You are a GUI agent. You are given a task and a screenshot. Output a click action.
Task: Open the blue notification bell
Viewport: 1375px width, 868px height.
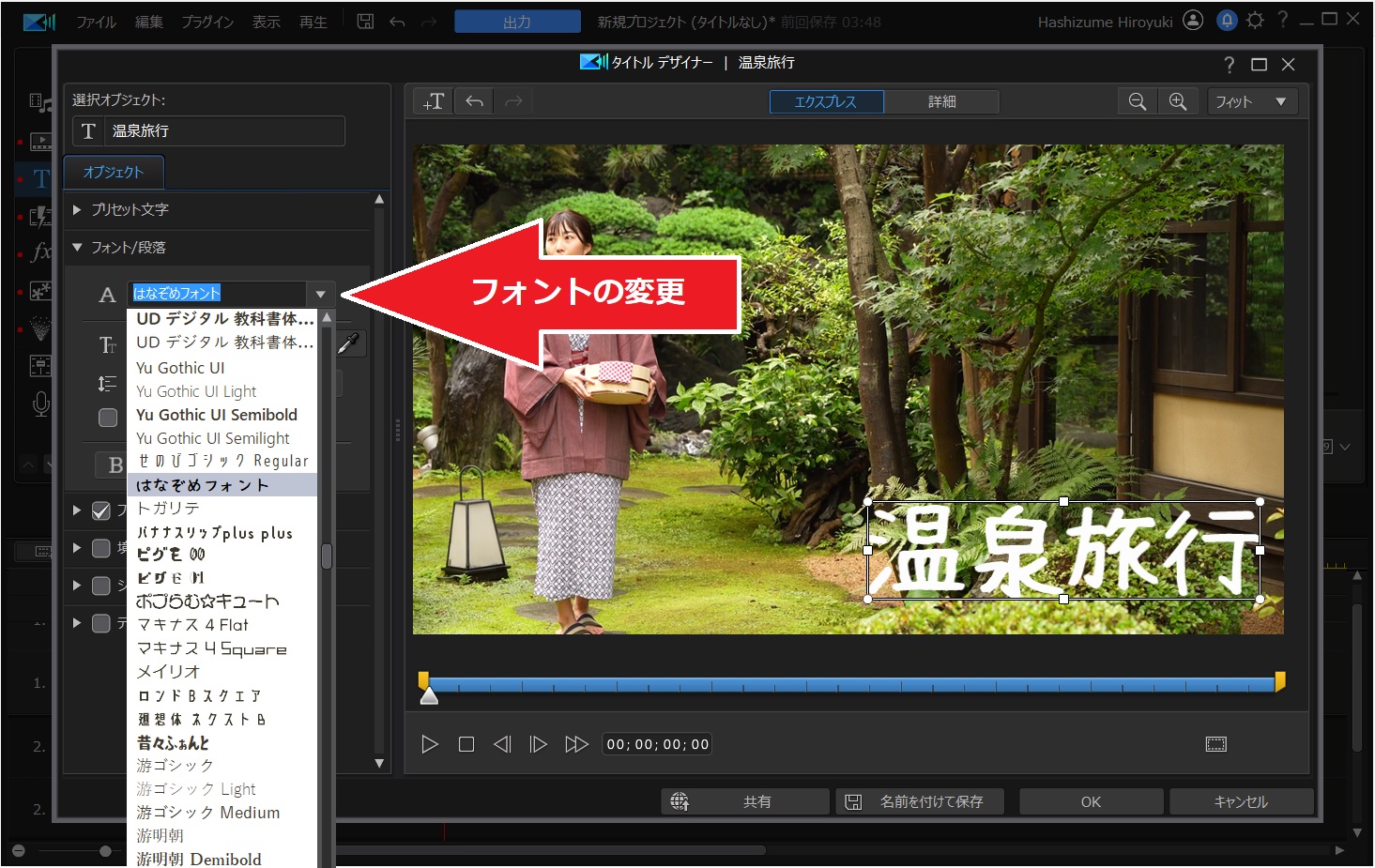(x=1227, y=20)
